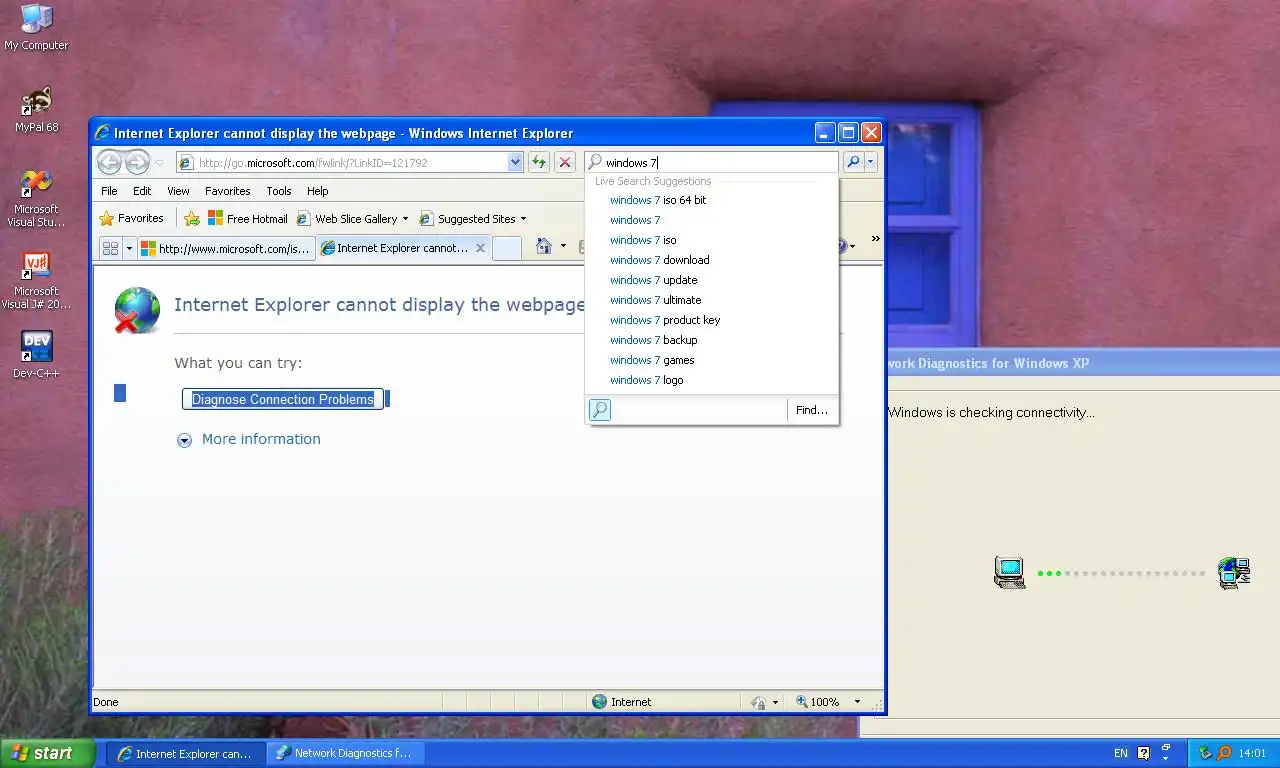The height and width of the screenshot is (768, 1280).
Task: Open the recent pages dropdown beside Forward
Action: (x=159, y=163)
